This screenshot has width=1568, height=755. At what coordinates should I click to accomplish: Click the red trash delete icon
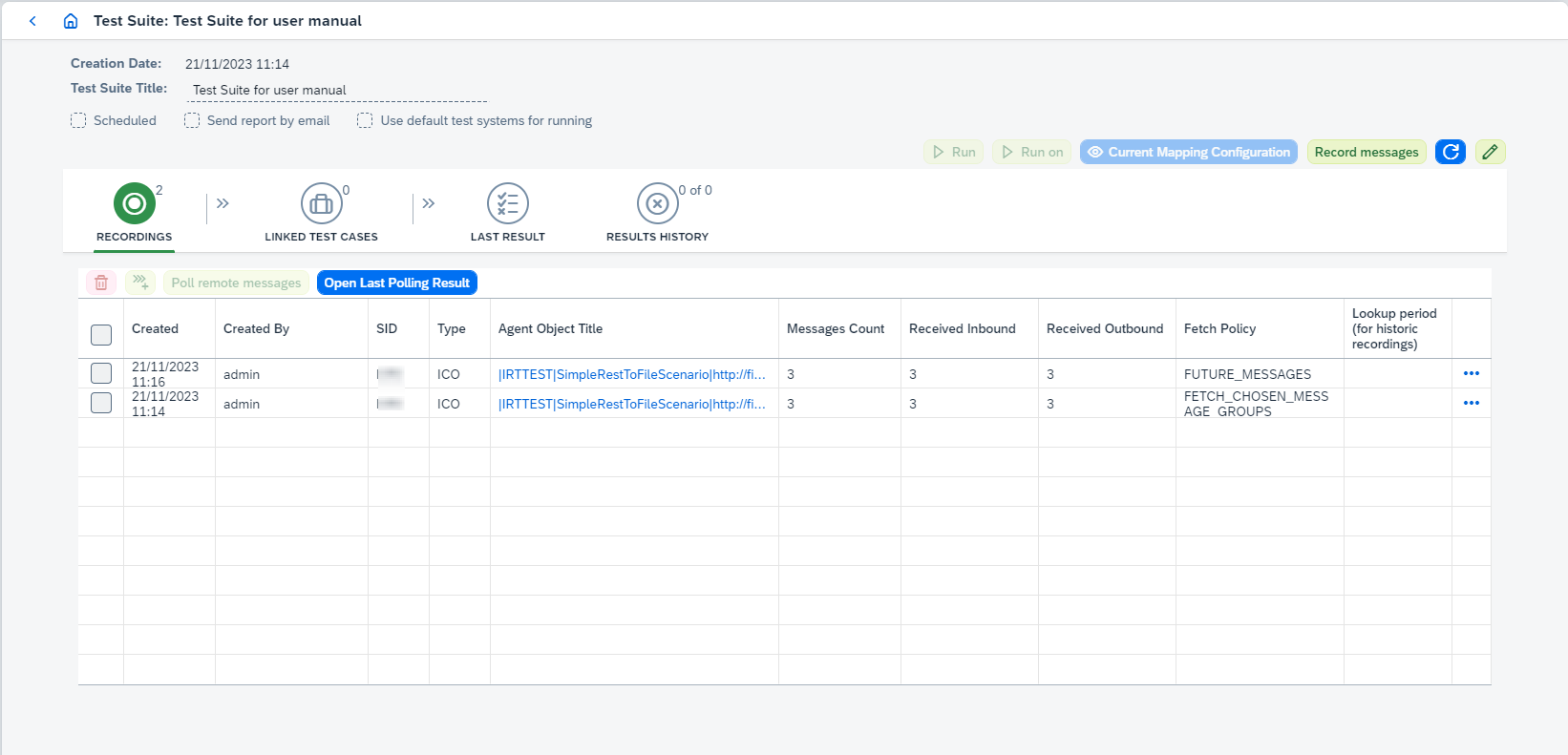click(x=101, y=283)
